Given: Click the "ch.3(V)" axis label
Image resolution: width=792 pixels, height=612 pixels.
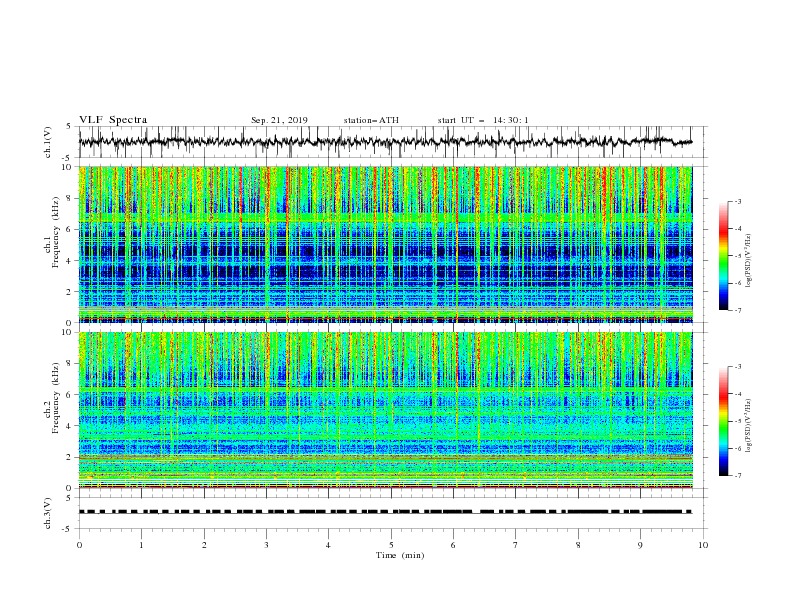Looking at the screenshot, I should tap(48, 513).
